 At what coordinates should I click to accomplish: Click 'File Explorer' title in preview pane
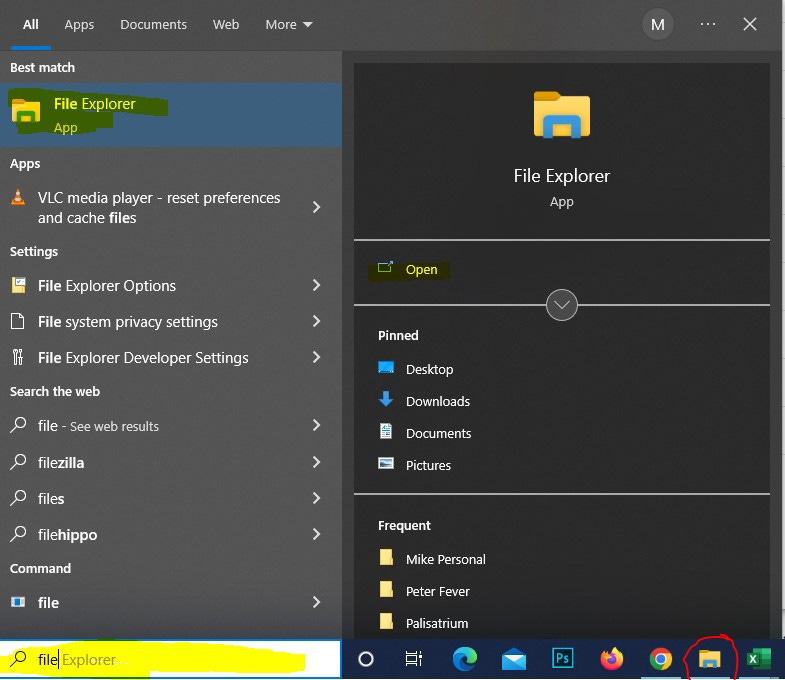pos(562,176)
